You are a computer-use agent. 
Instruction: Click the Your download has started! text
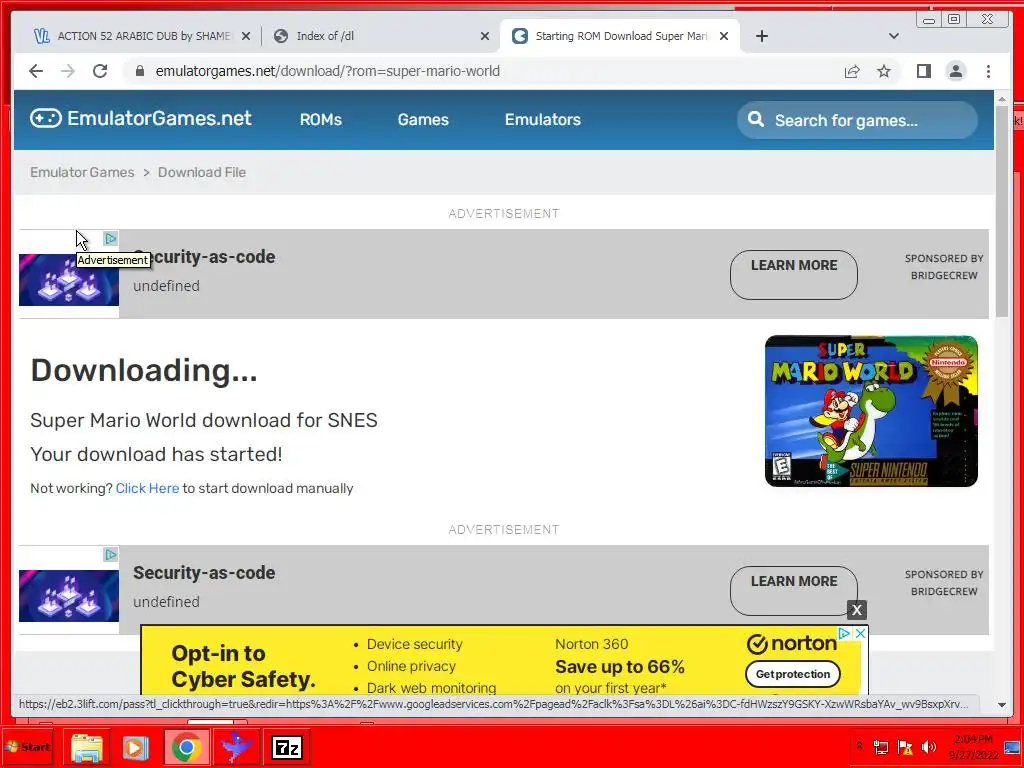click(156, 454)
